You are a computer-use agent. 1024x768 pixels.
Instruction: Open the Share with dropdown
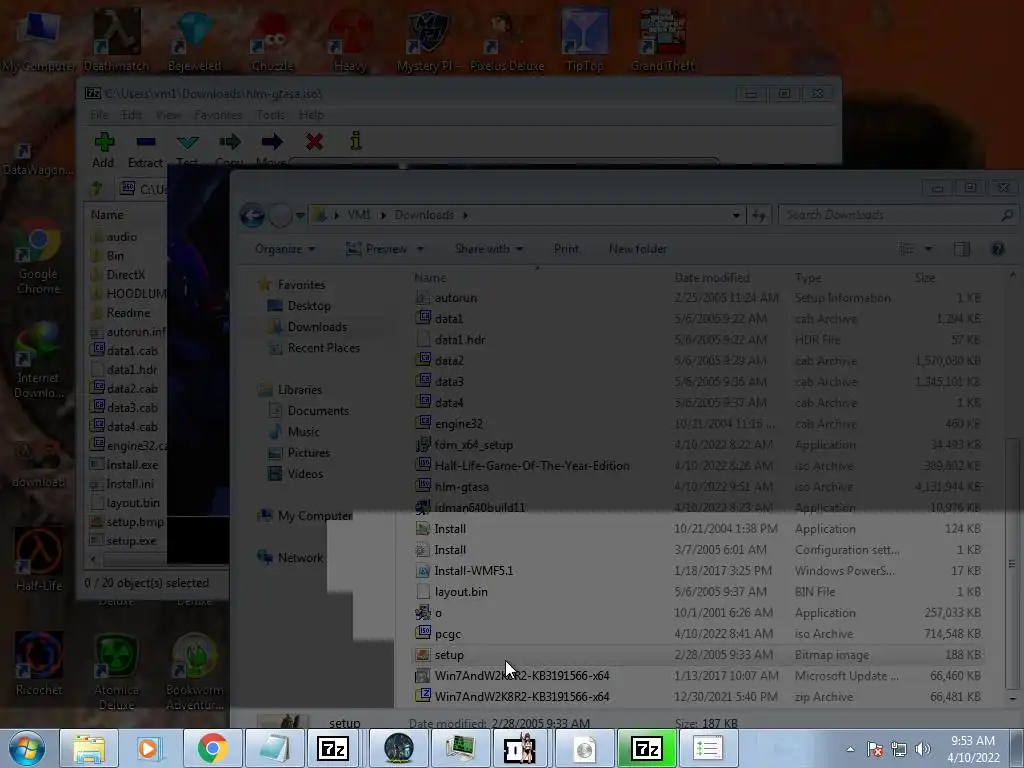488,249
